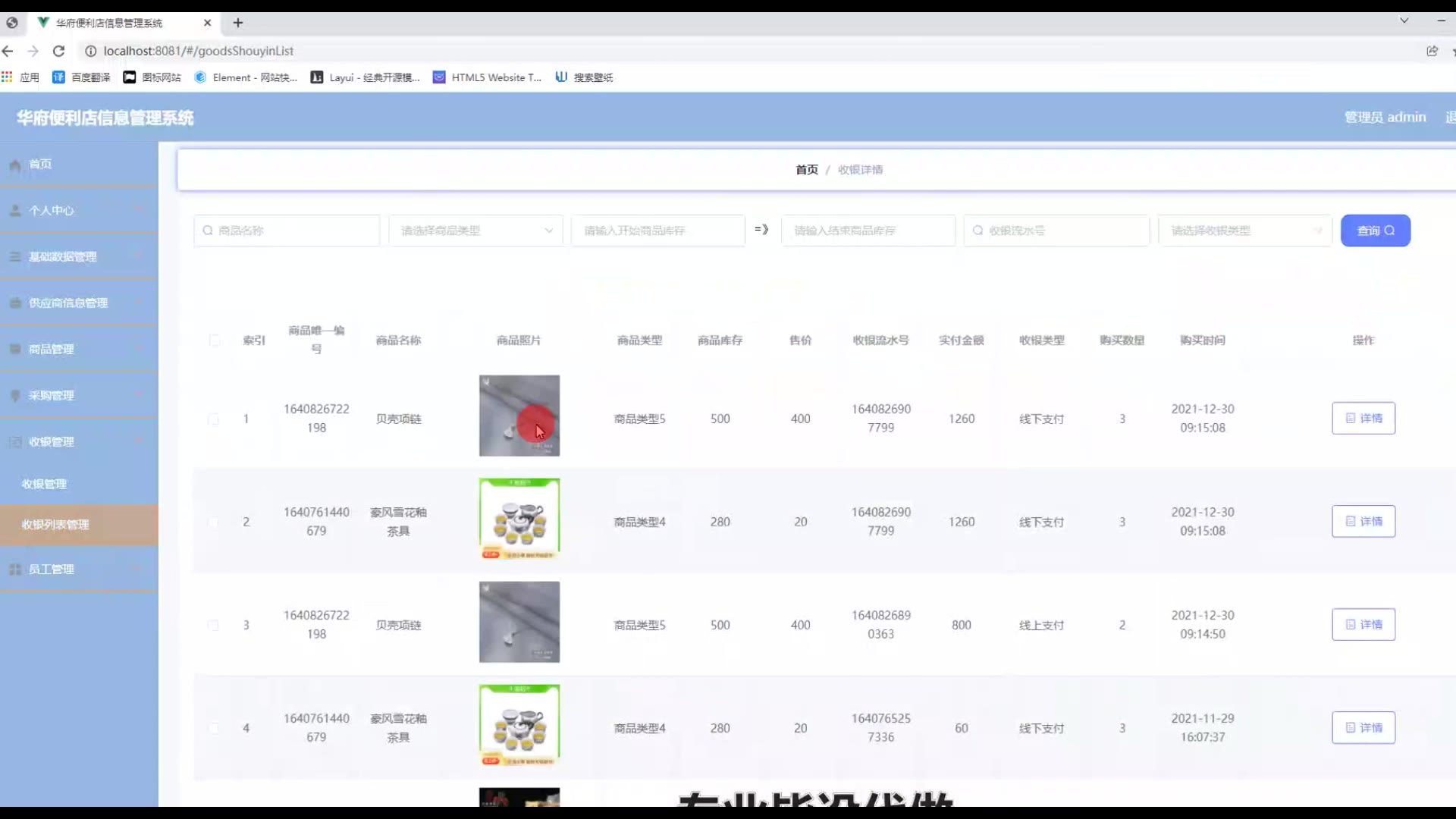This screenshot has height=819, width=1456.
Task: Click the user icon next to 个人中心
Action: [15, 211]
